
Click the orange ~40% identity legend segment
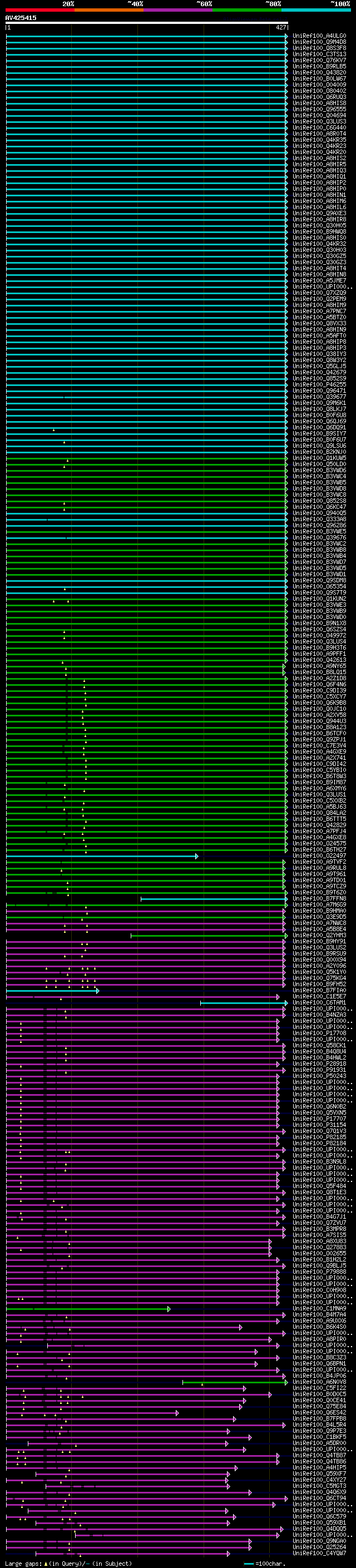[x=109, y=10]
